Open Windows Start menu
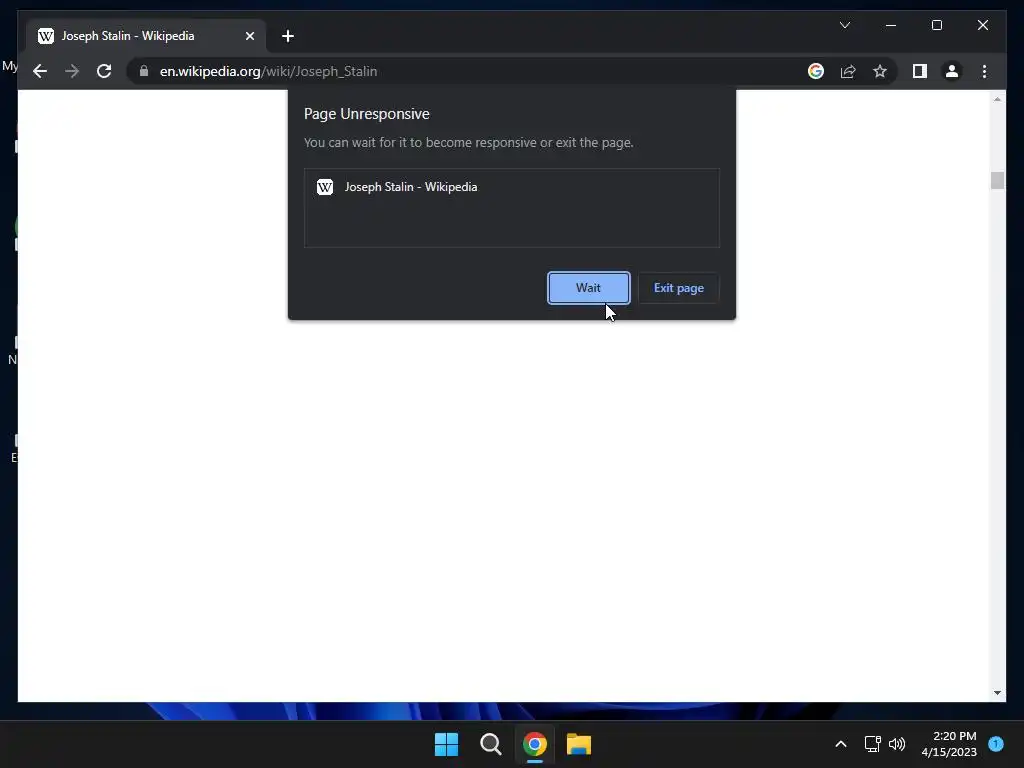This screenshot has width=1024, height=768. tap(447, 744)
